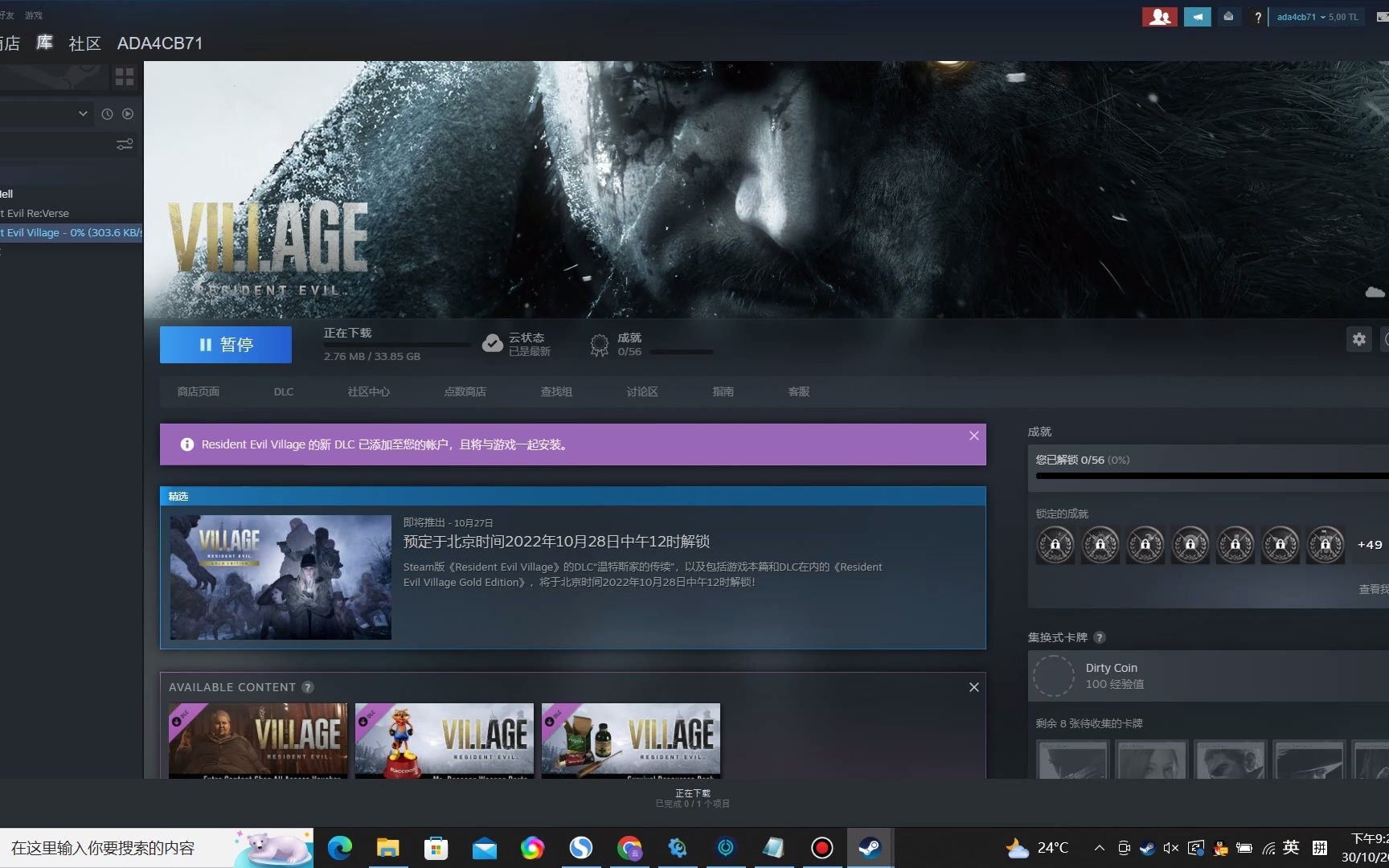Image resolution: width=1389 pixels, height=868 pixels.
Task: Open the QQ penguin tray icon
Action: pyautogui.click(x=1220, y=848)
